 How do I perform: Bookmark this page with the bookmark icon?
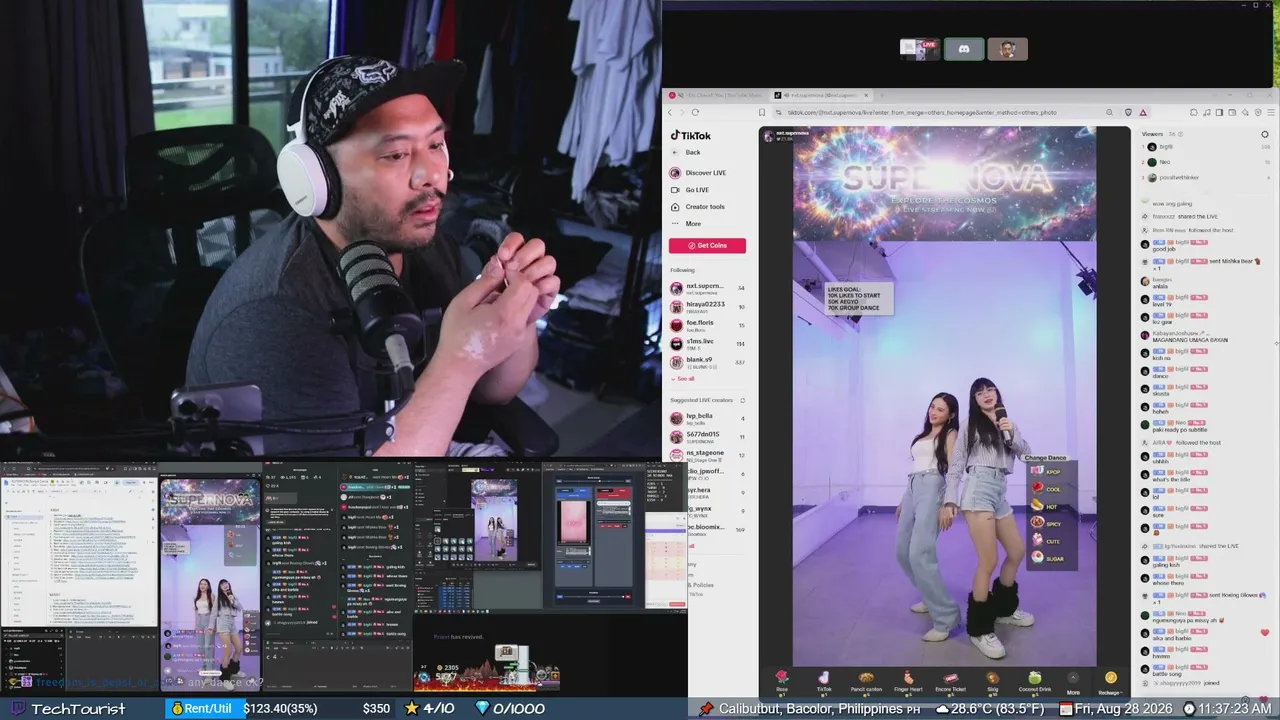762,112
